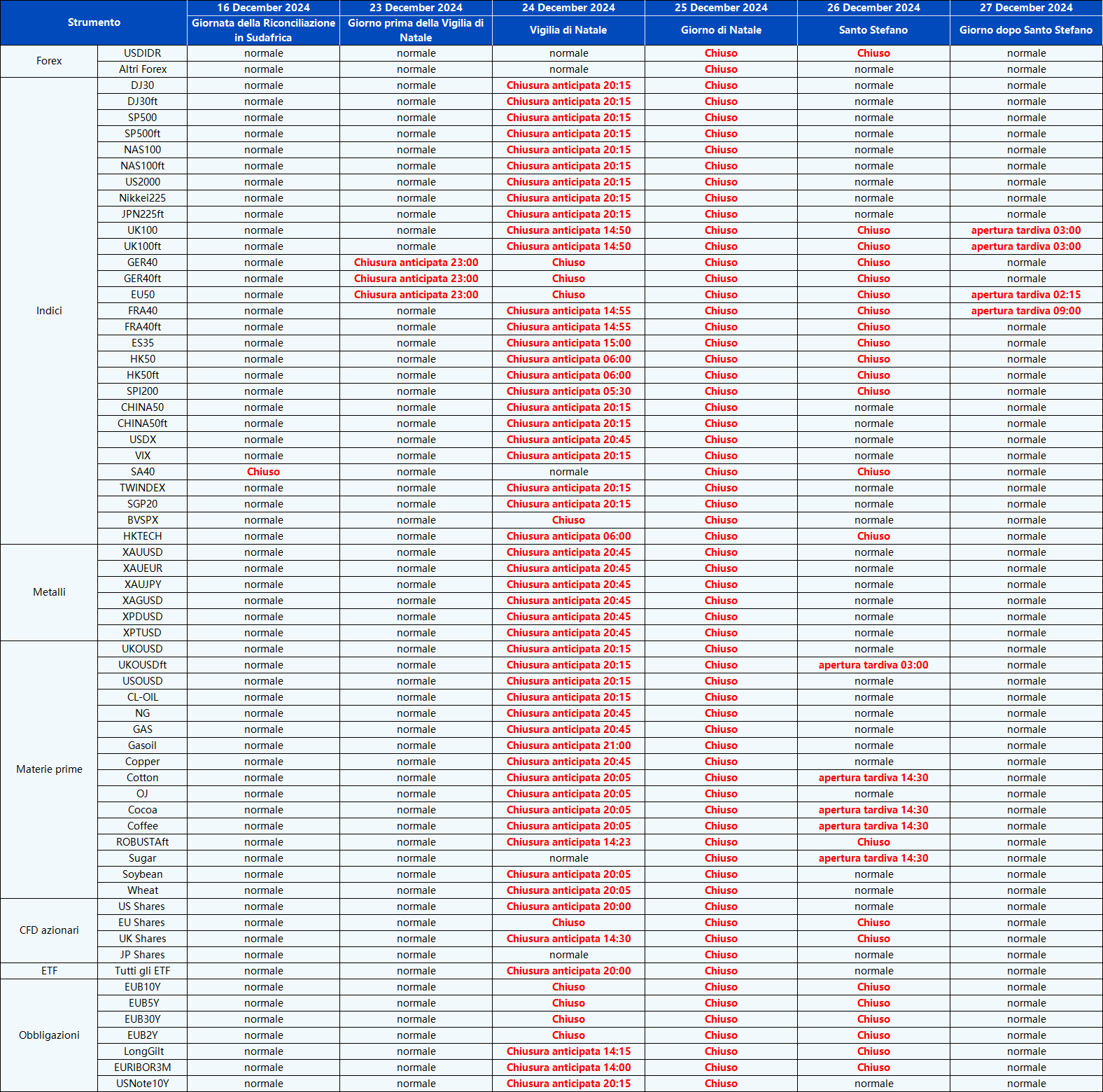
Task: Select SPI200's Chiusura anticipata 05:30 cell
Action: tap(568, 391)
